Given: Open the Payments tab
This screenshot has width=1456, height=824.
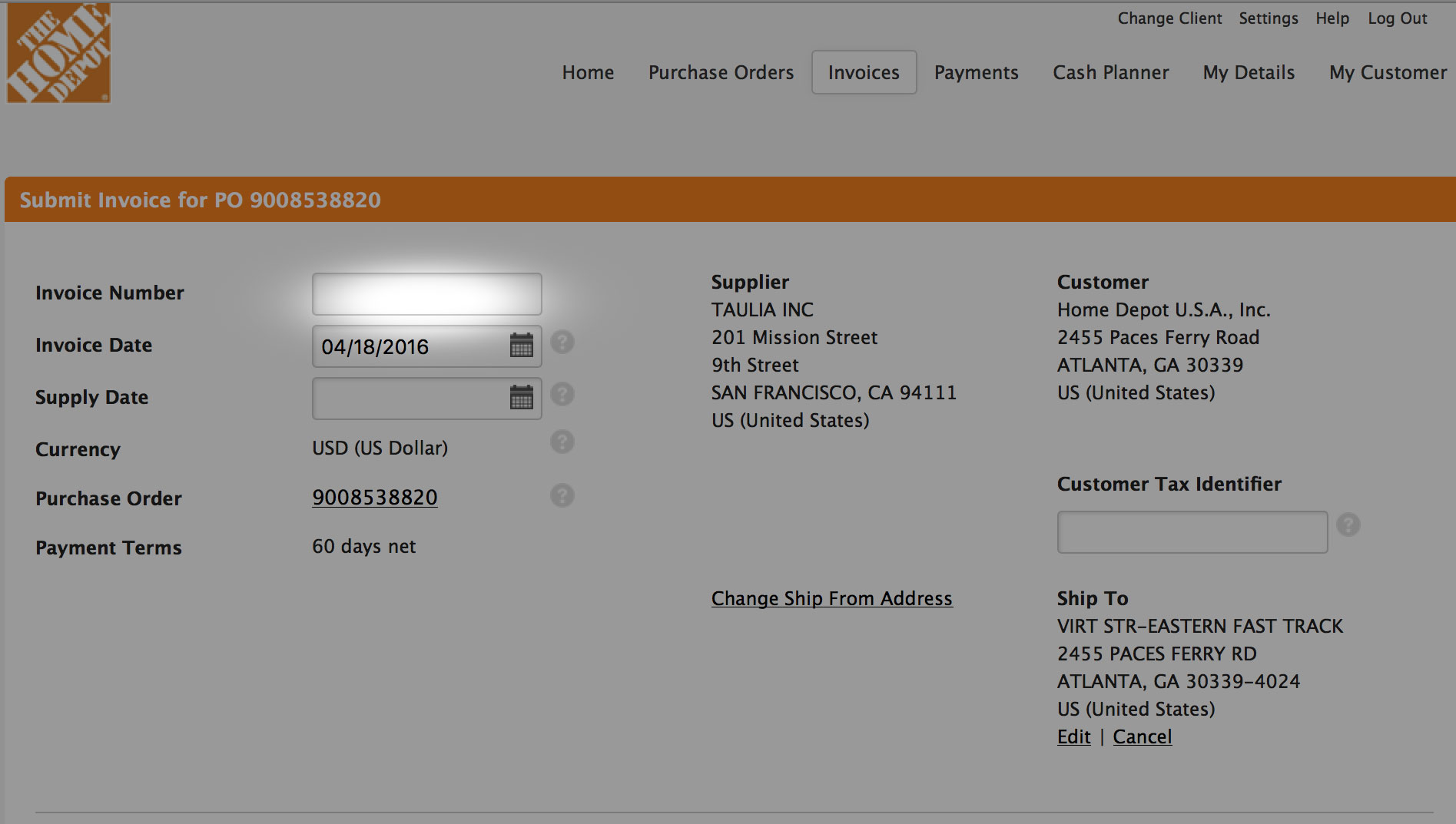Looking at the screenshot, I should [x=976, y=72].
